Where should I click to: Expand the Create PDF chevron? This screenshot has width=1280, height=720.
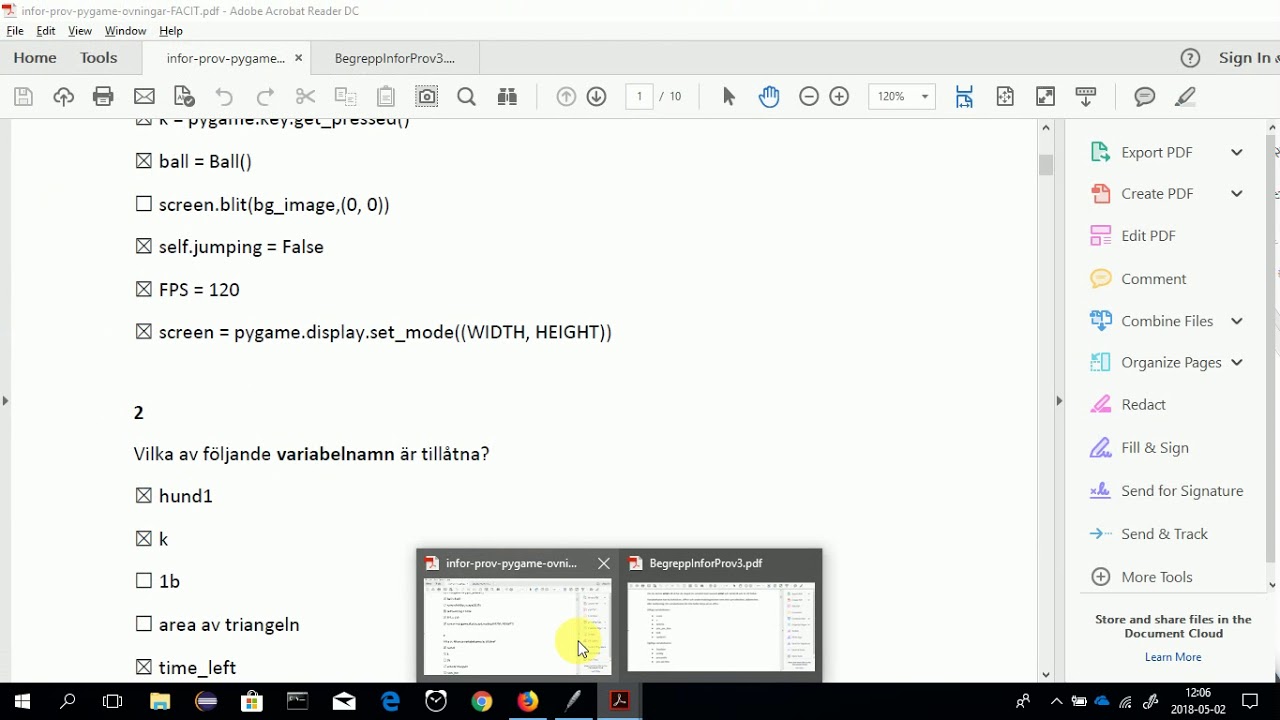(x=1237, y=194)
